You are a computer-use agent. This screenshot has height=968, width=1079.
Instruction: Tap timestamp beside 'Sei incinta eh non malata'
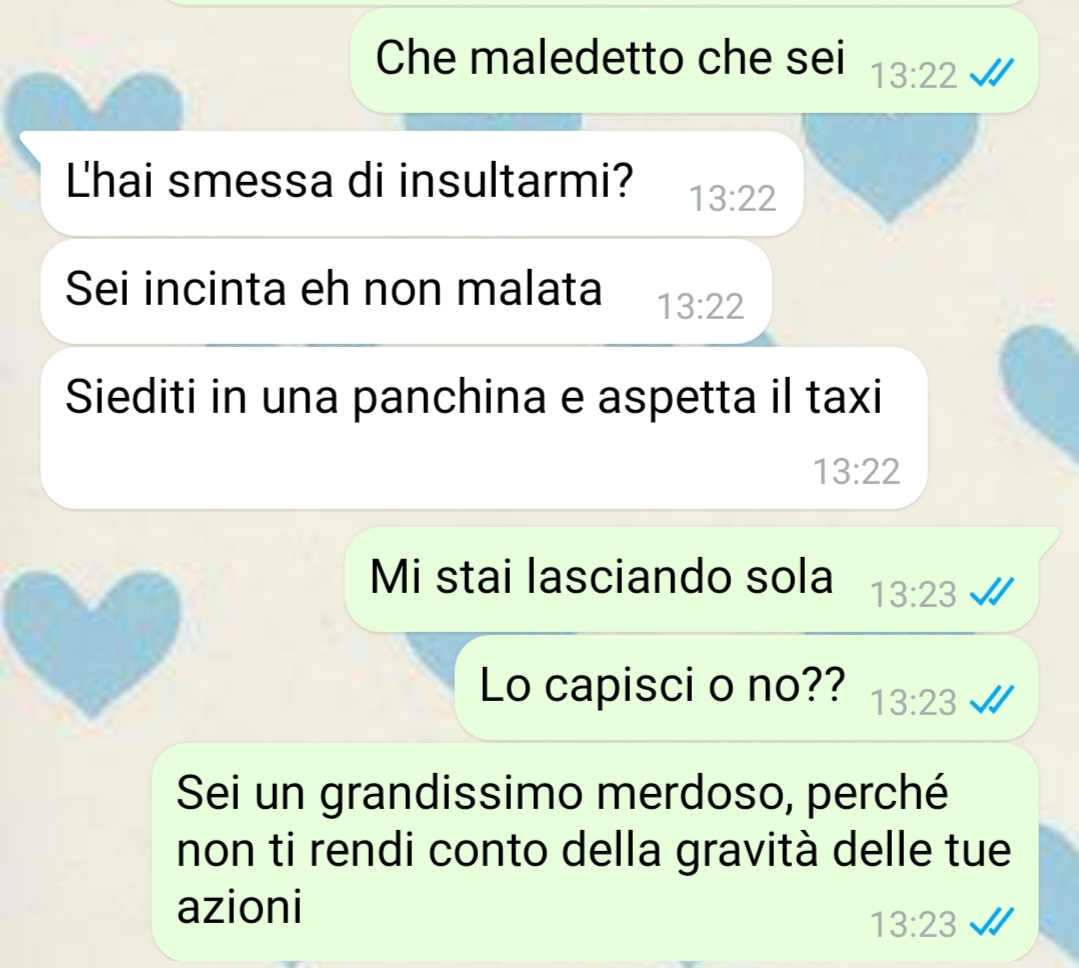point(701,307)
